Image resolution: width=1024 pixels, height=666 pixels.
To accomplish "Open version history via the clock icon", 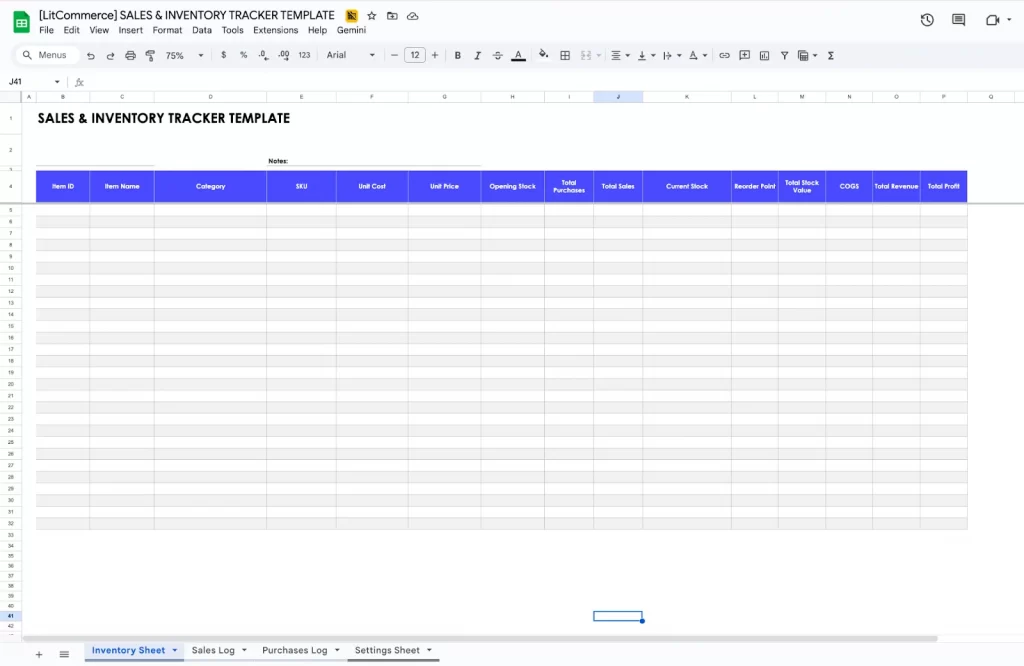I will coord(926,19).
